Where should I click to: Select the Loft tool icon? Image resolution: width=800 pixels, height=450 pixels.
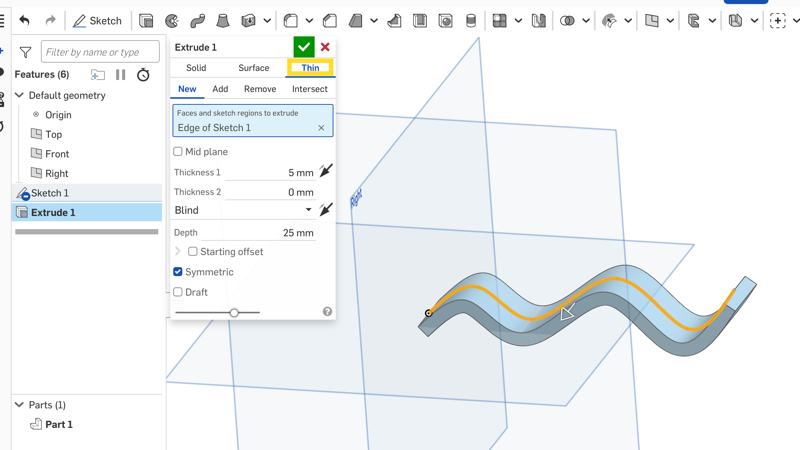pos(222,21)
